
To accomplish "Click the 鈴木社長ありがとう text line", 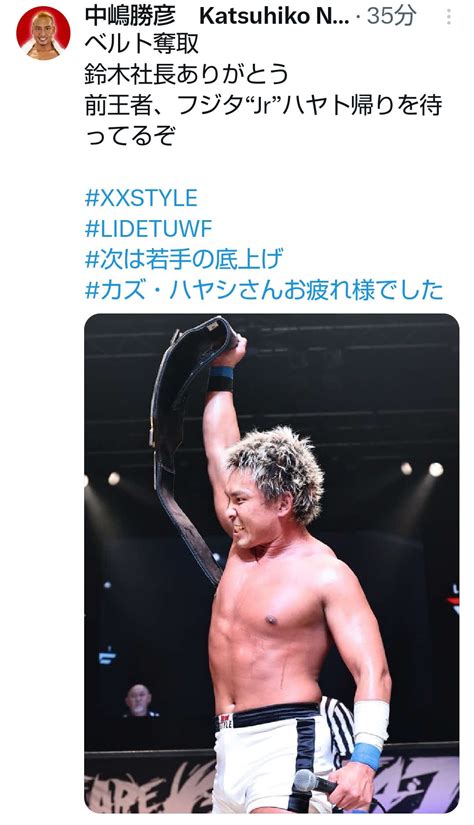I will click(x=187, y=75).
